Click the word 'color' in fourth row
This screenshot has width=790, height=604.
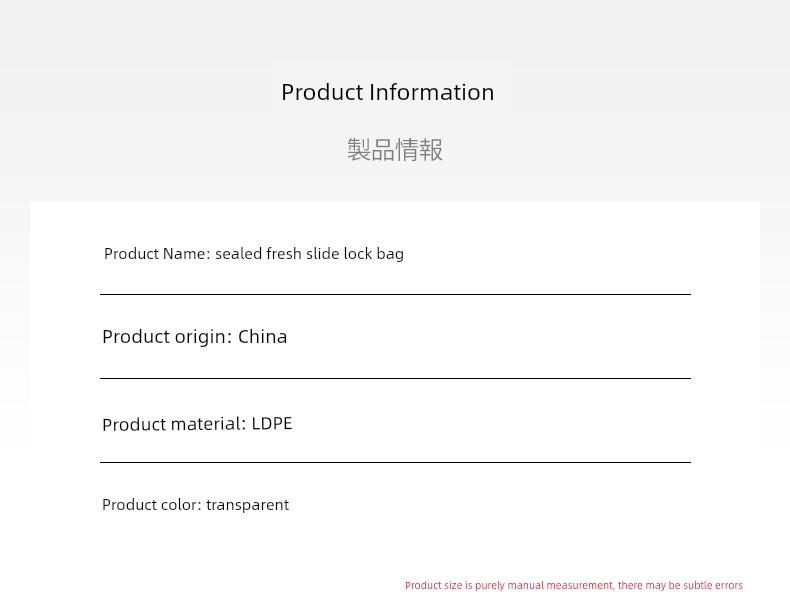[x=179, y=504]
